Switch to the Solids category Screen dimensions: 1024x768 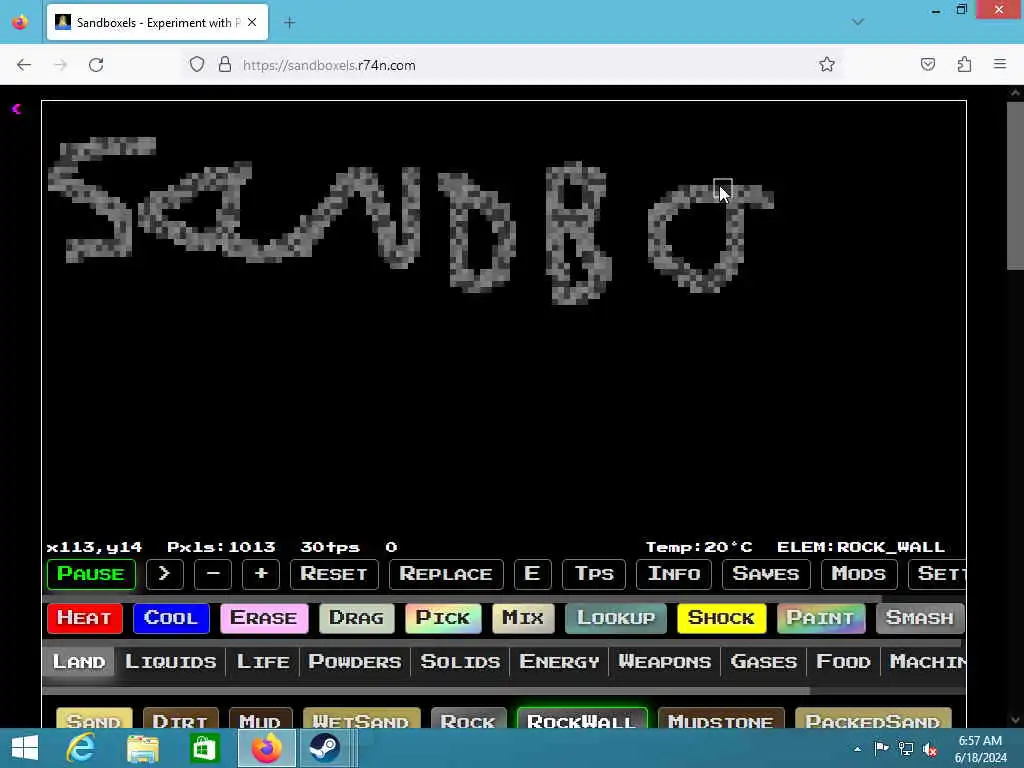pos(460,662)
